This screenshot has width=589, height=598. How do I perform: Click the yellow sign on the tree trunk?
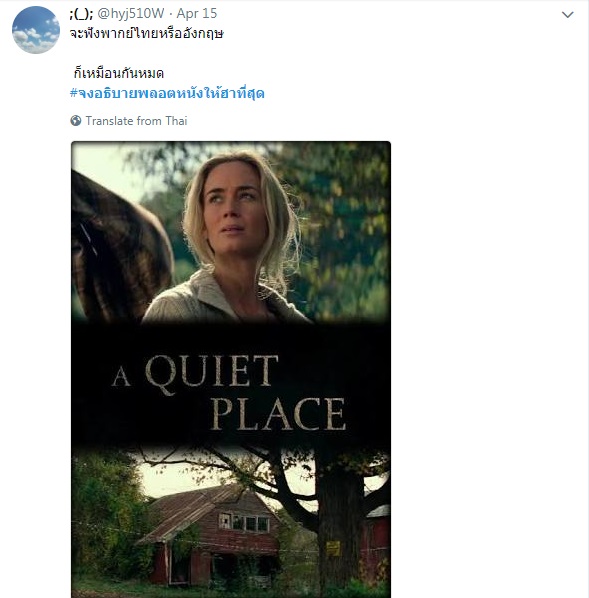click(x=333, y=548)
